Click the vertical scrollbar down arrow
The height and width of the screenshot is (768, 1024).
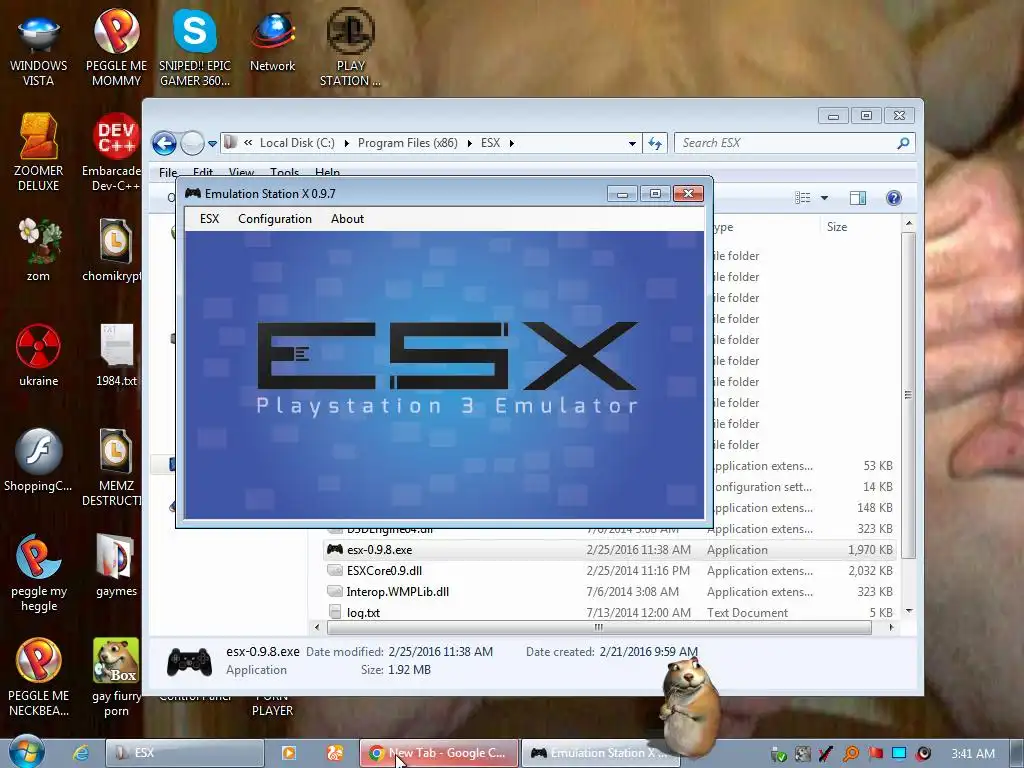[908, 611]
